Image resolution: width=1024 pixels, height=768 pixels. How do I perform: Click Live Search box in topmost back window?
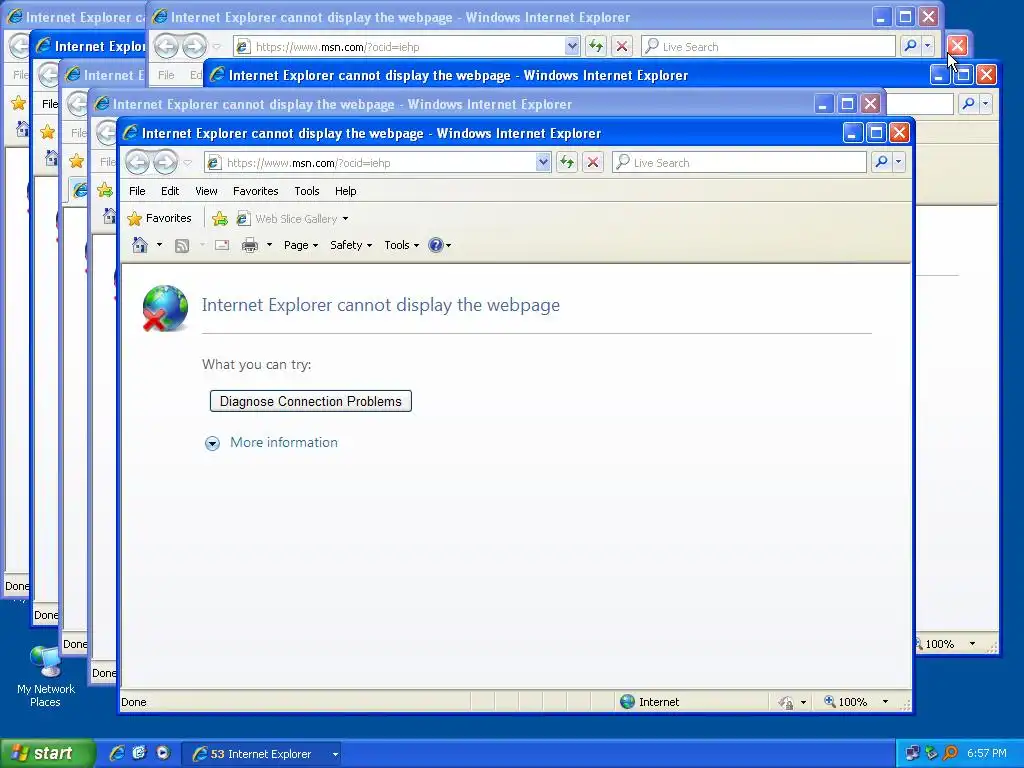(x=768, y=46)
